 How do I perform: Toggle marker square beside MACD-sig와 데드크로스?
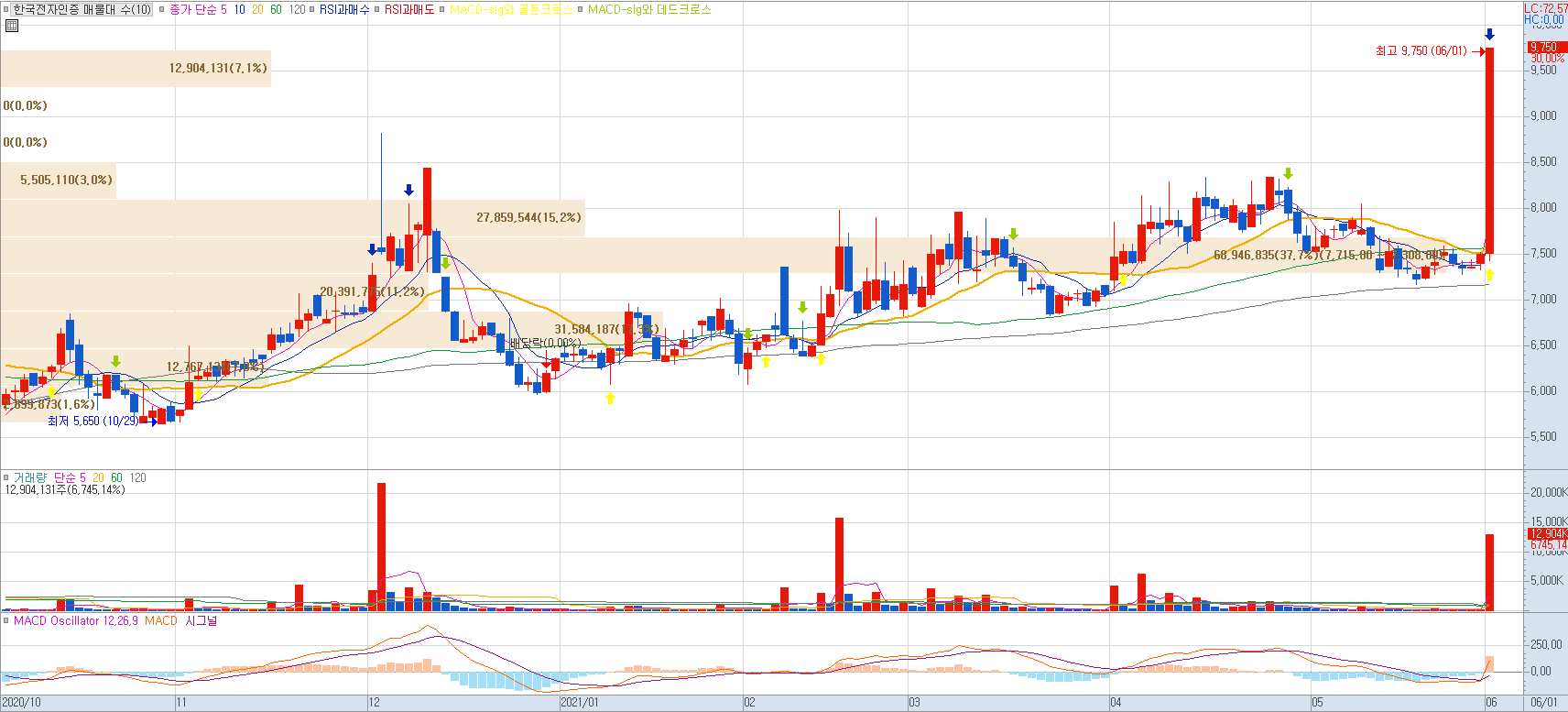581,10
